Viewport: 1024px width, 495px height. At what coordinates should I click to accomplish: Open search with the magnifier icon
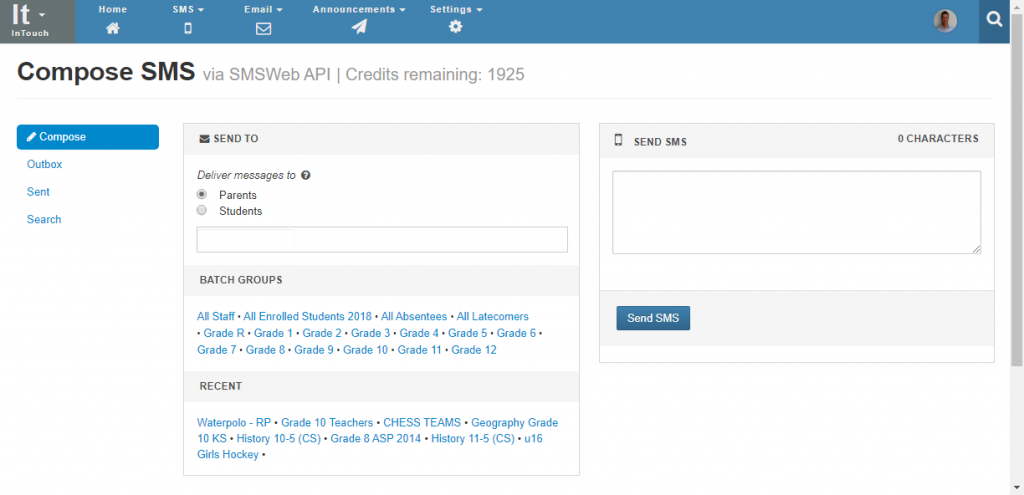[994, 20]
